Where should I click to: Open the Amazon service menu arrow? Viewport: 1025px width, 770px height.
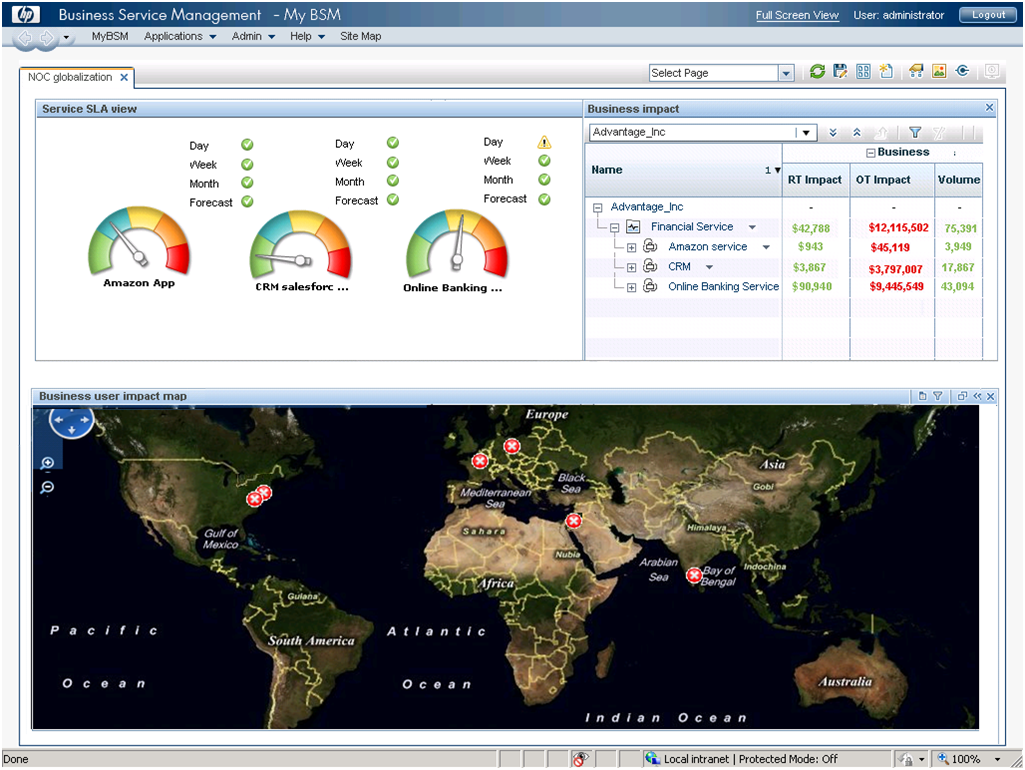766,247
